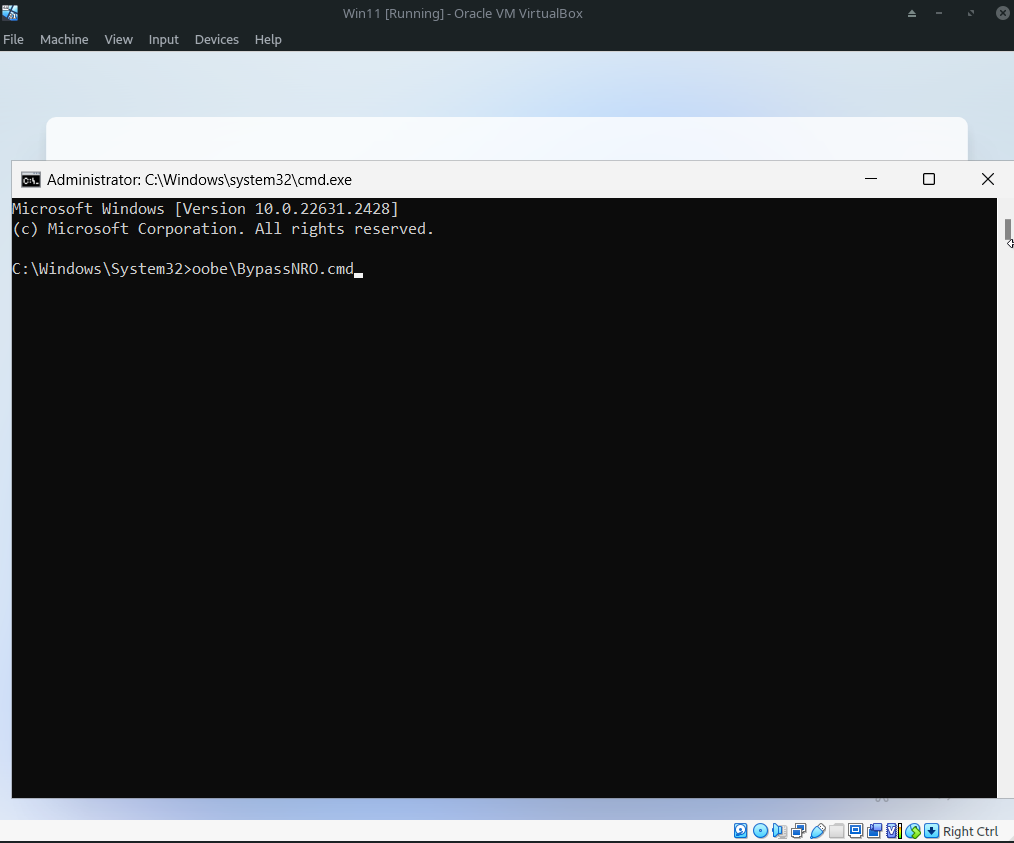Click the Win11 [Running] window title

point(462,13)
